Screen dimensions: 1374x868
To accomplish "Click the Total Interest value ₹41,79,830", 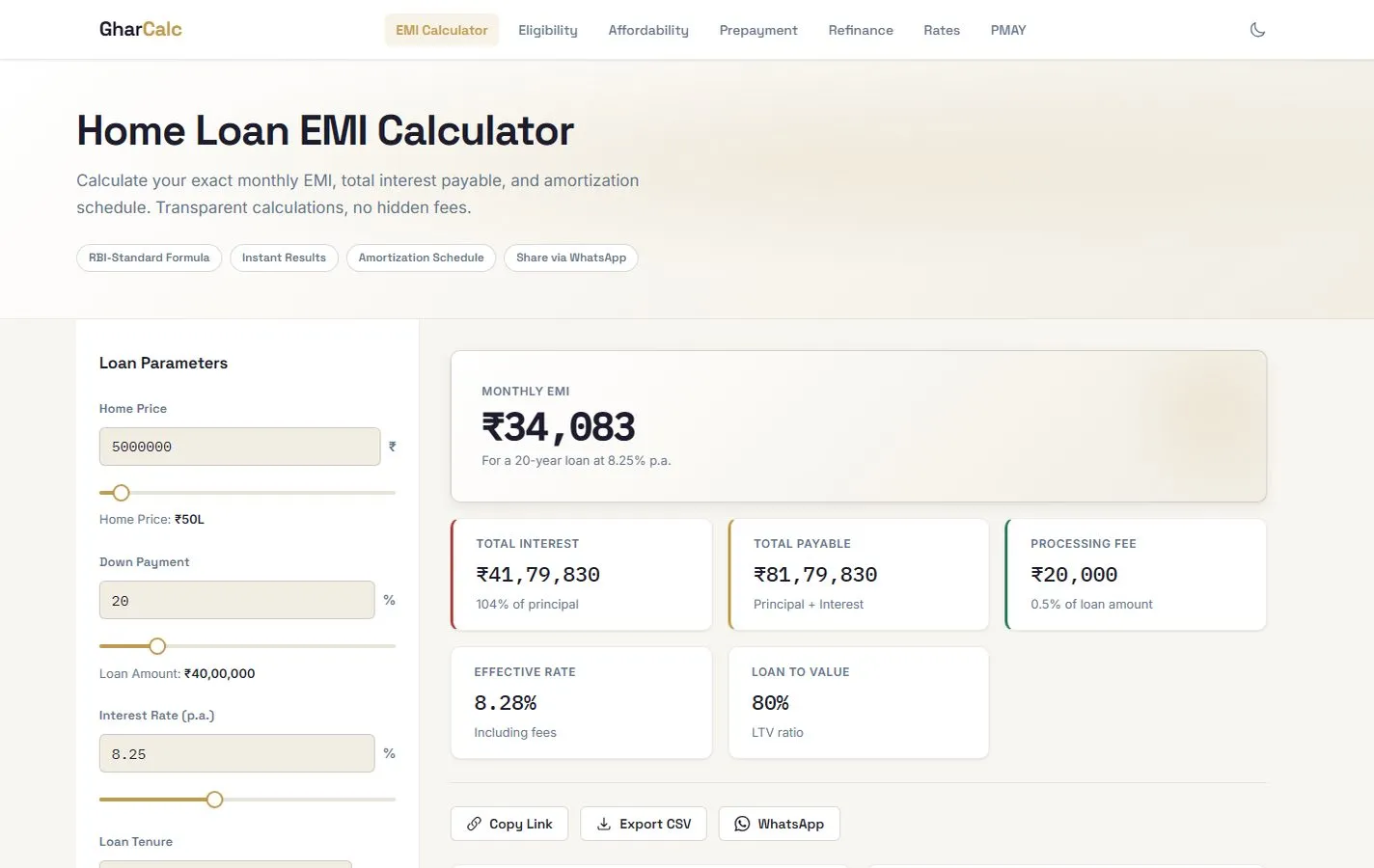I will 538,575.
